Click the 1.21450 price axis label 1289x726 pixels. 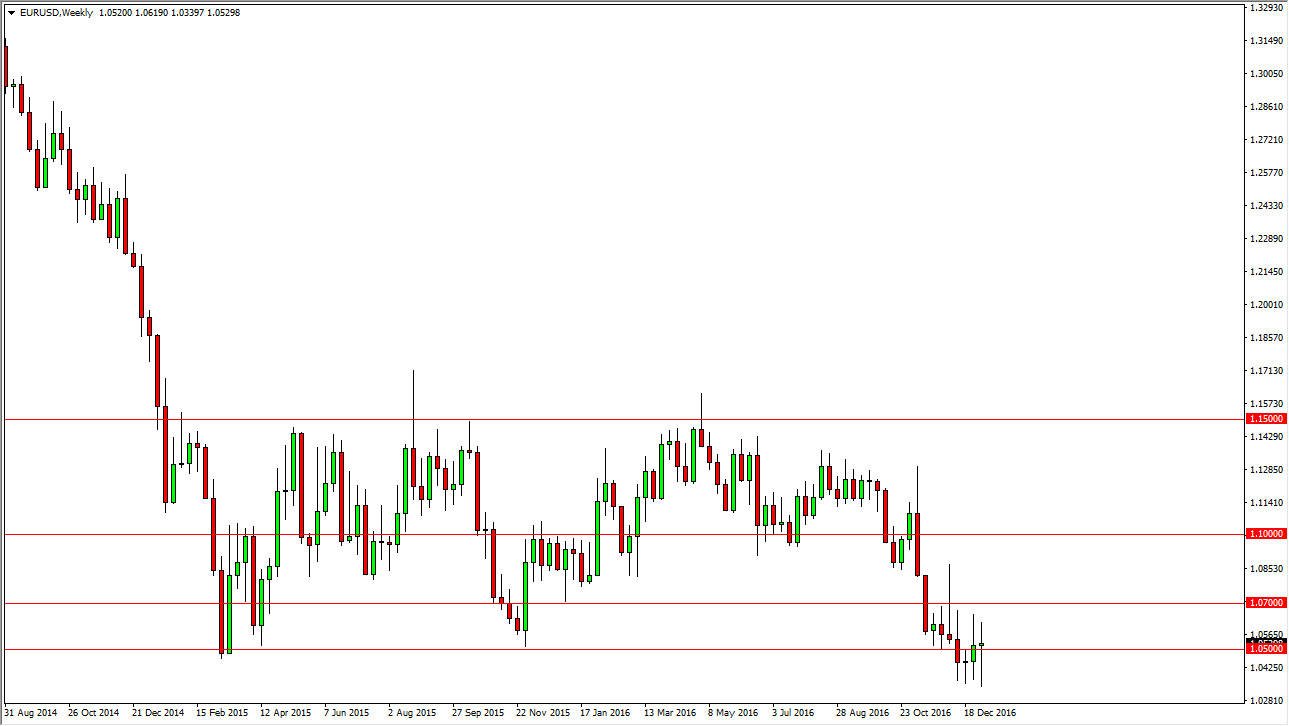coord(1266,272)
